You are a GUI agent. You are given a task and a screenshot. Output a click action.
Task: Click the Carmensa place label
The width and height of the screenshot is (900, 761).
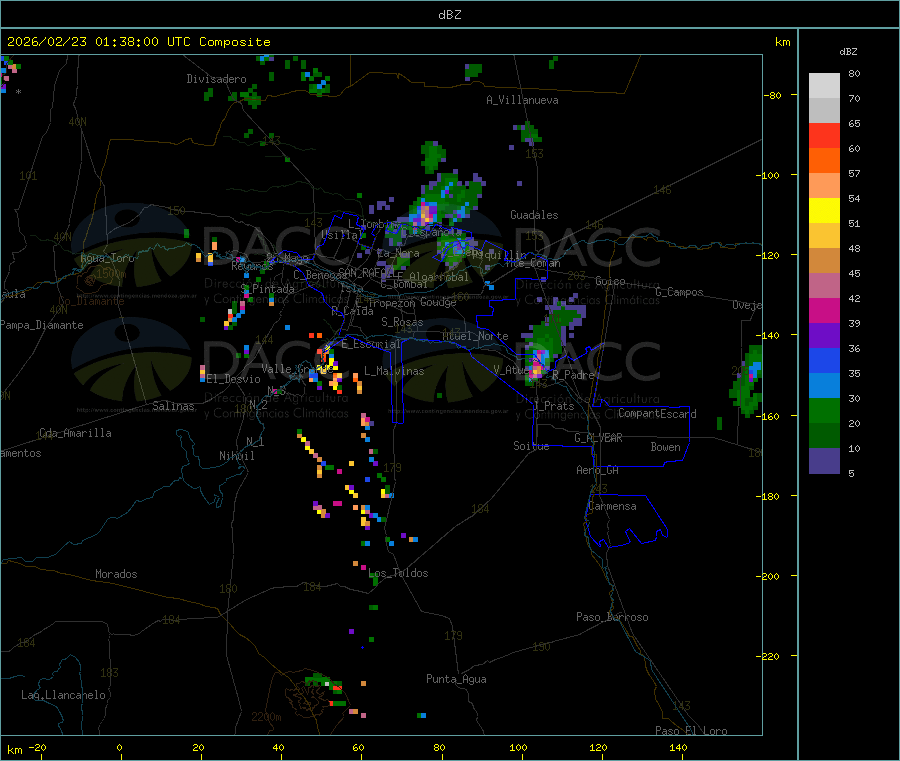click(612, 506)
